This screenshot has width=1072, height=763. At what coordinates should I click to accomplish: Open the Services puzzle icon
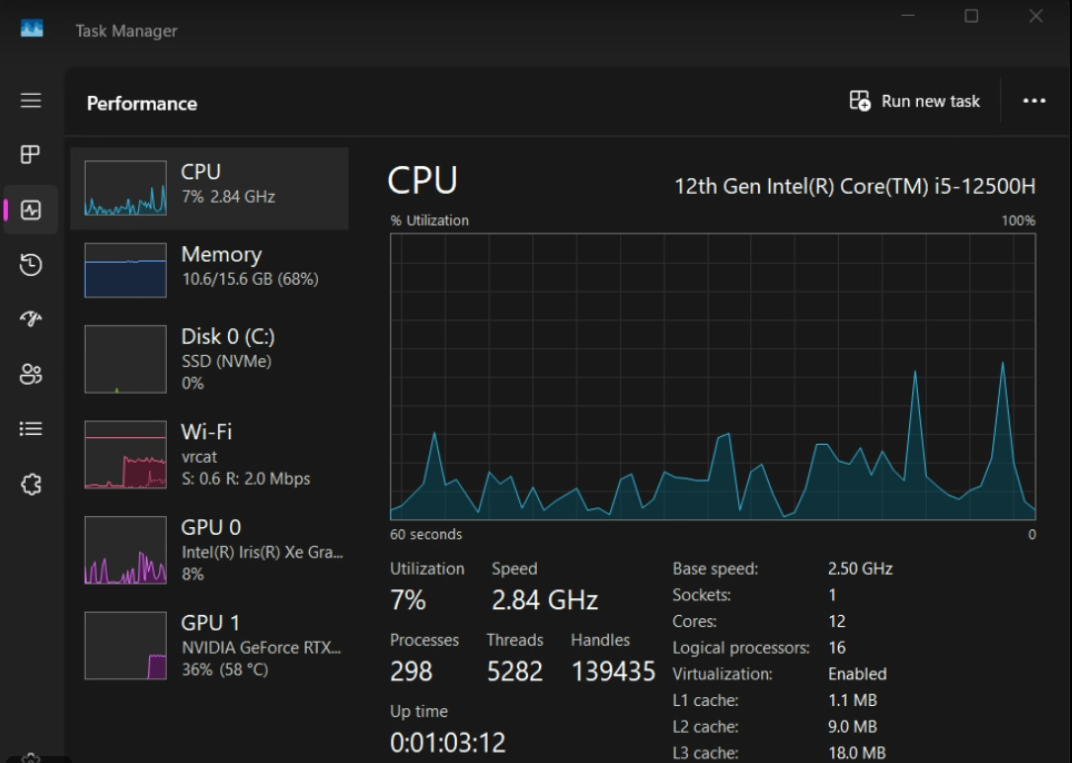31,484
